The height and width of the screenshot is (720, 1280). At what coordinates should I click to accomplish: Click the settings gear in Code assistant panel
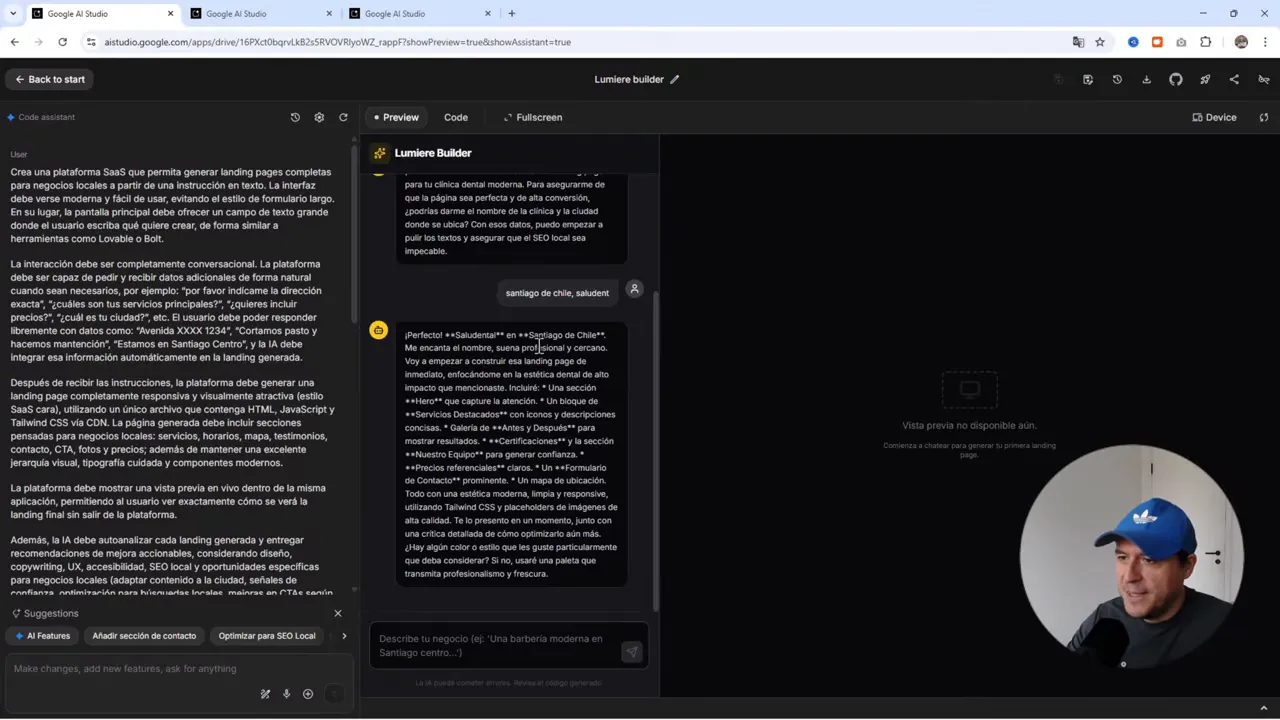[319, 117]
